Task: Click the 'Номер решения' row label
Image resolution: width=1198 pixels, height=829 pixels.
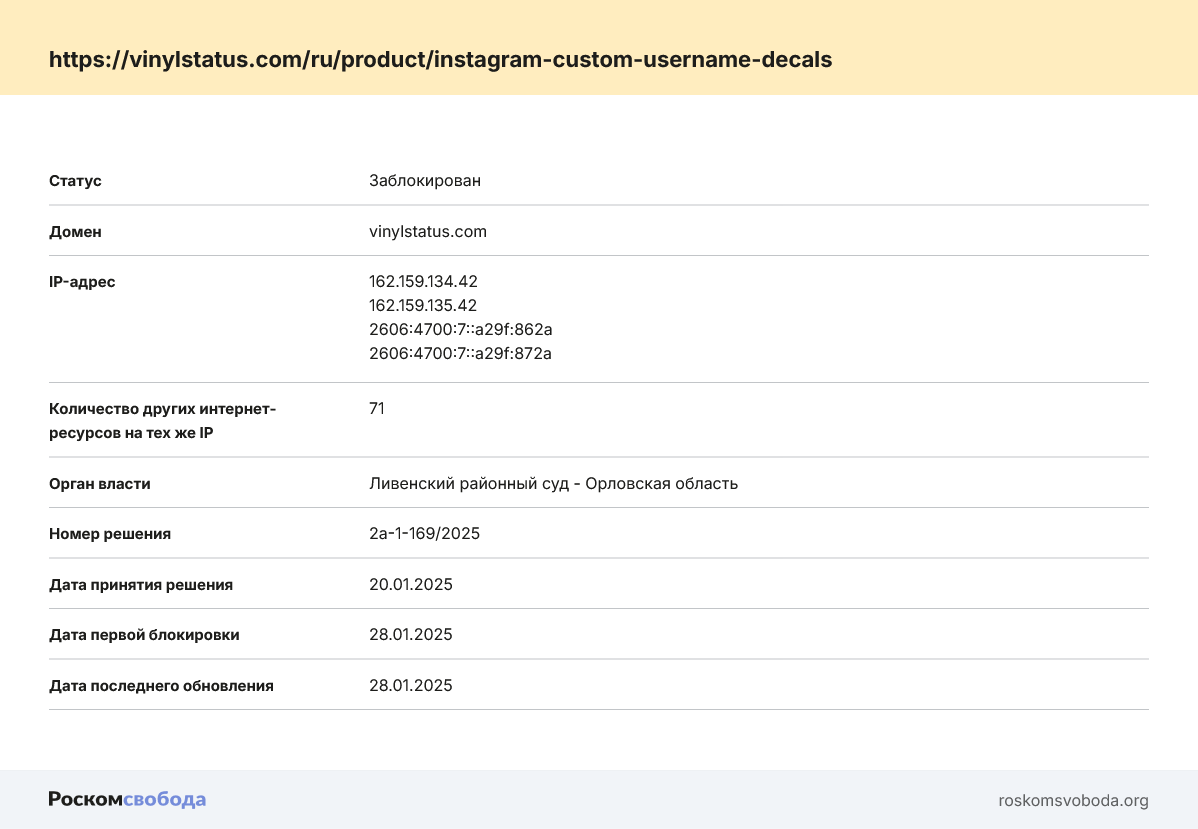Action: [x=110, y=534]
